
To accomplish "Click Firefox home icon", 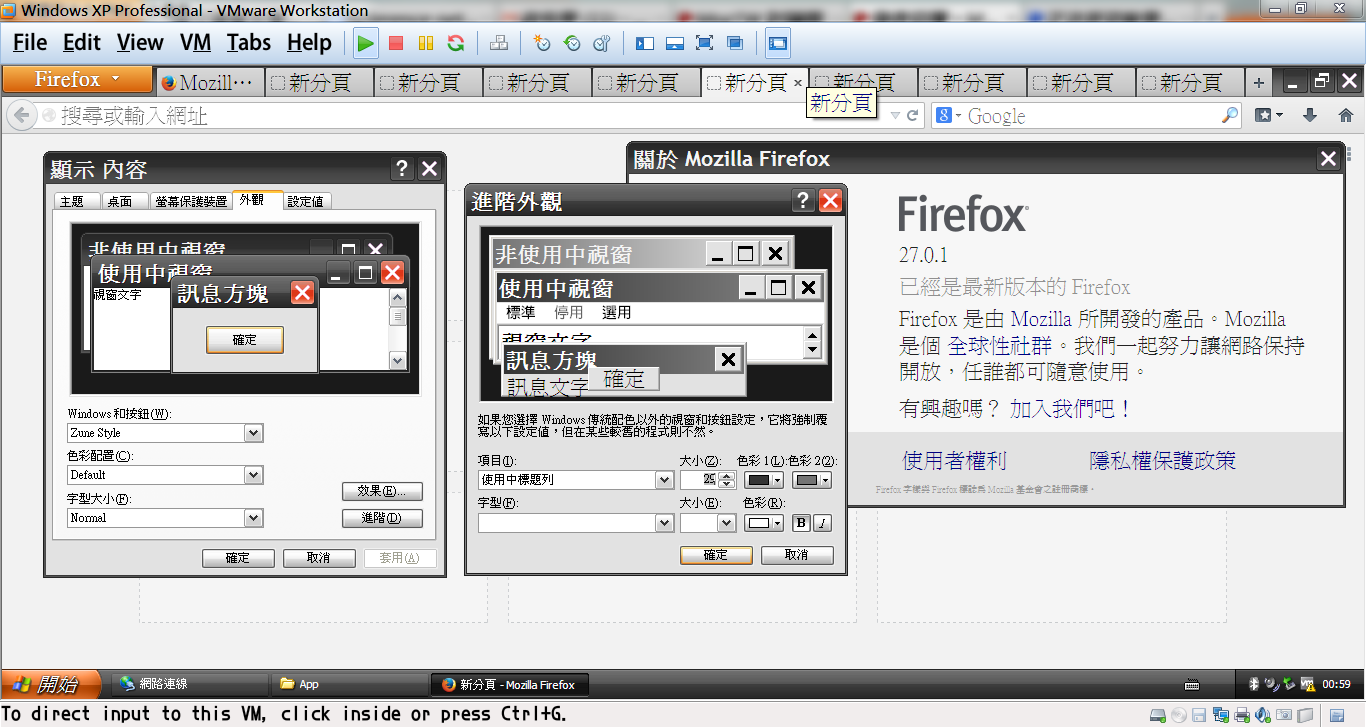I will pyautogui.click(x=1347, y=116).
